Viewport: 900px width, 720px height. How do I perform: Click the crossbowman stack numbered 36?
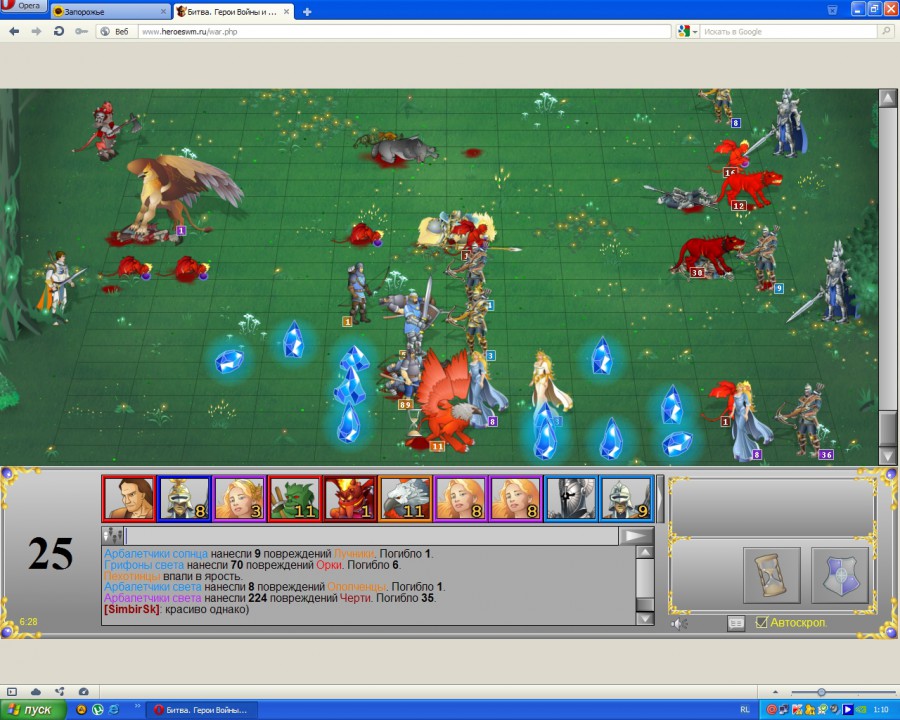[806, 420]
